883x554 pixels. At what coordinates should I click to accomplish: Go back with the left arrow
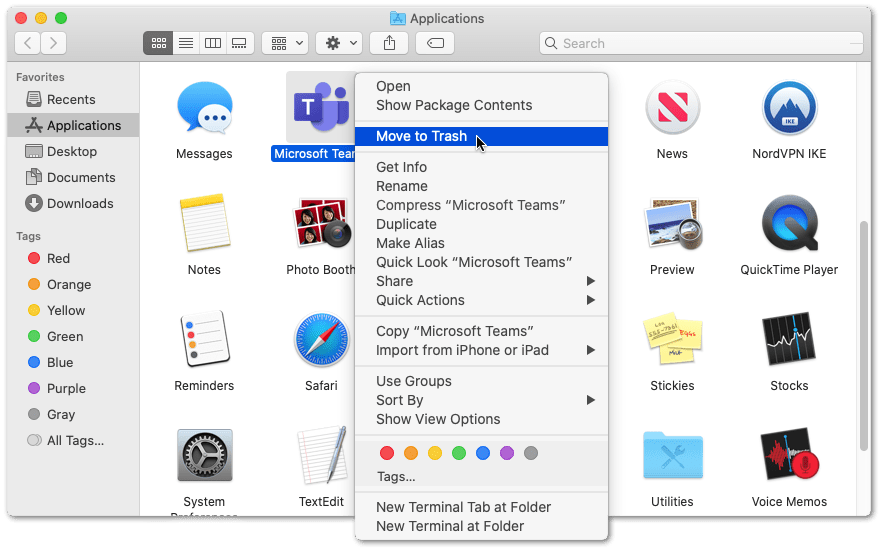[x=27, y=43]
